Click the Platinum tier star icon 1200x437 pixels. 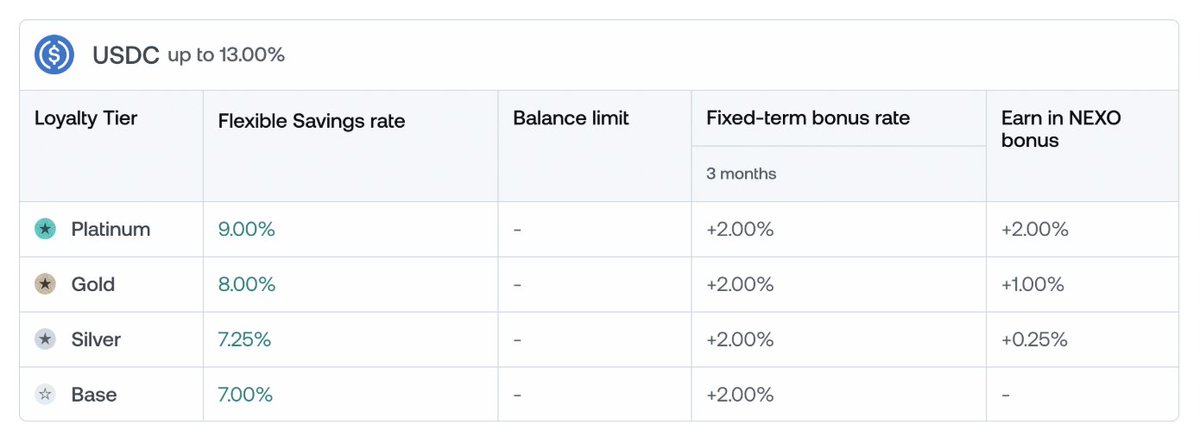(x=45, y=230)
